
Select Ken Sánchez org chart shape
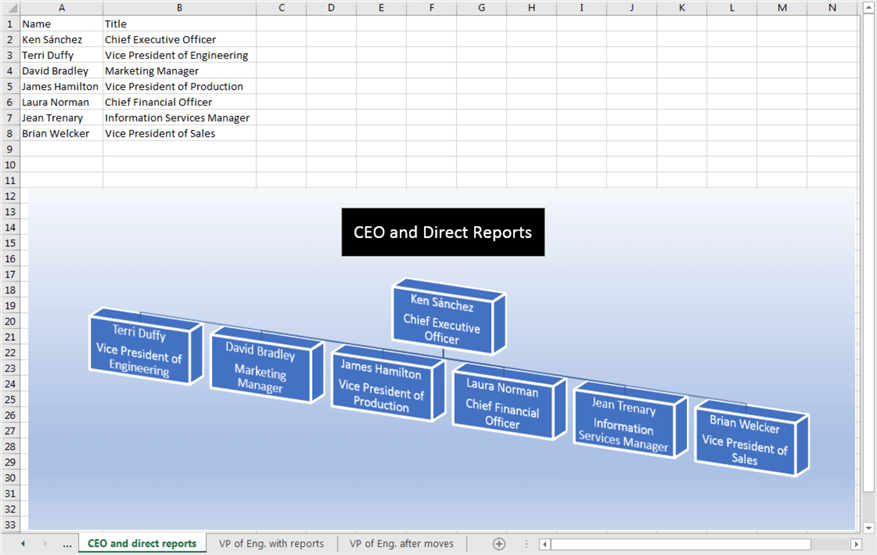coord(449,317)
